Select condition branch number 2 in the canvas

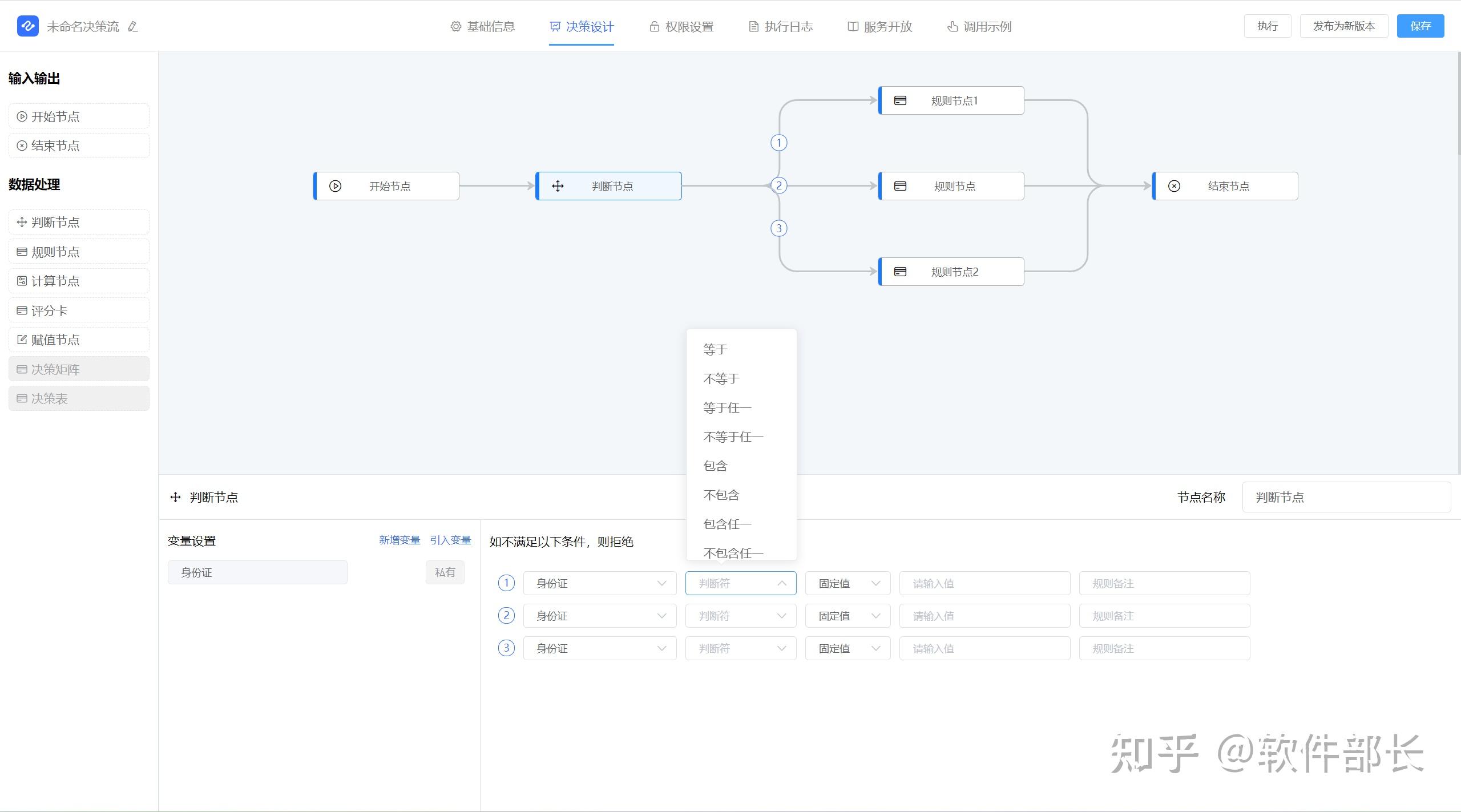tap(778, 185)
